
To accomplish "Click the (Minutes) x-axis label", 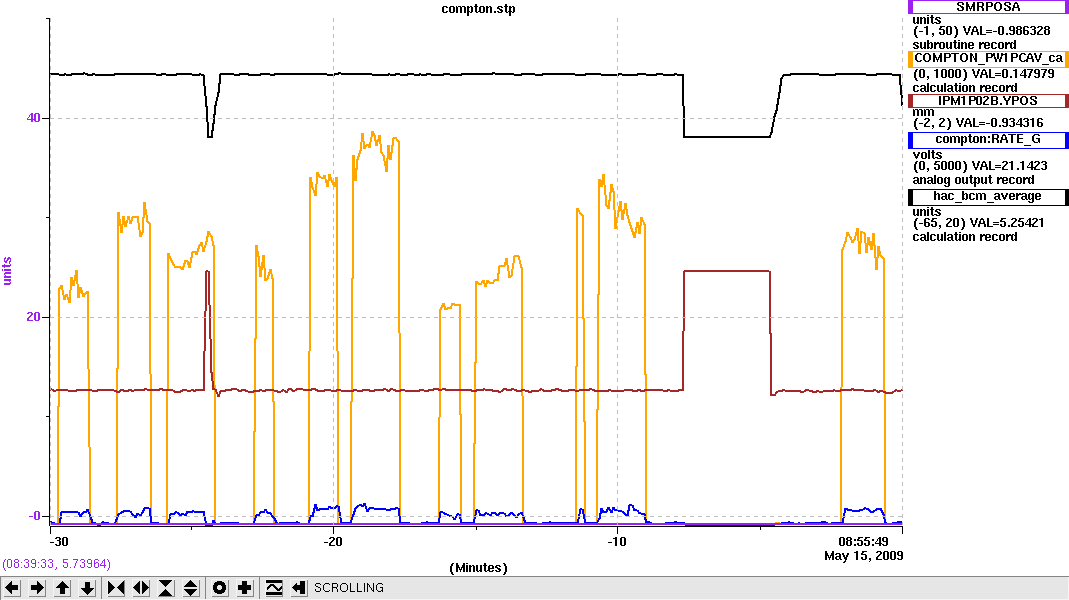I will [479, 568].
